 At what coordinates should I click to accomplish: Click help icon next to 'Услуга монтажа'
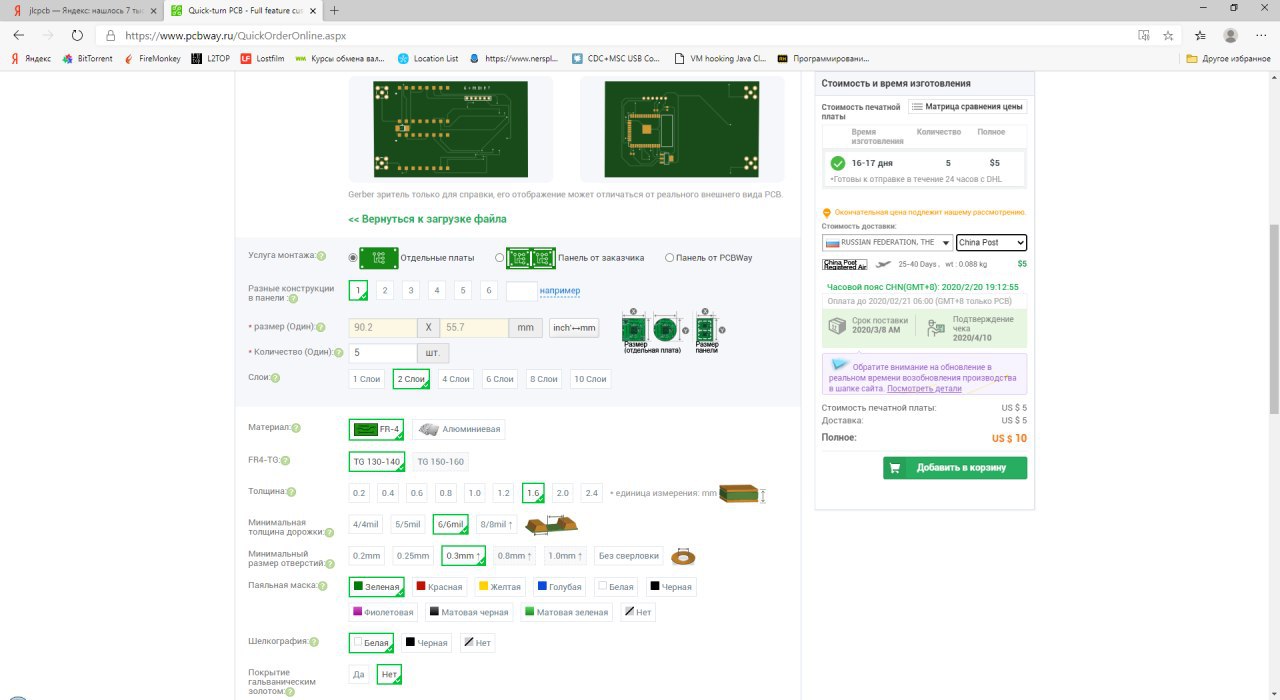[x=321, y=256]
